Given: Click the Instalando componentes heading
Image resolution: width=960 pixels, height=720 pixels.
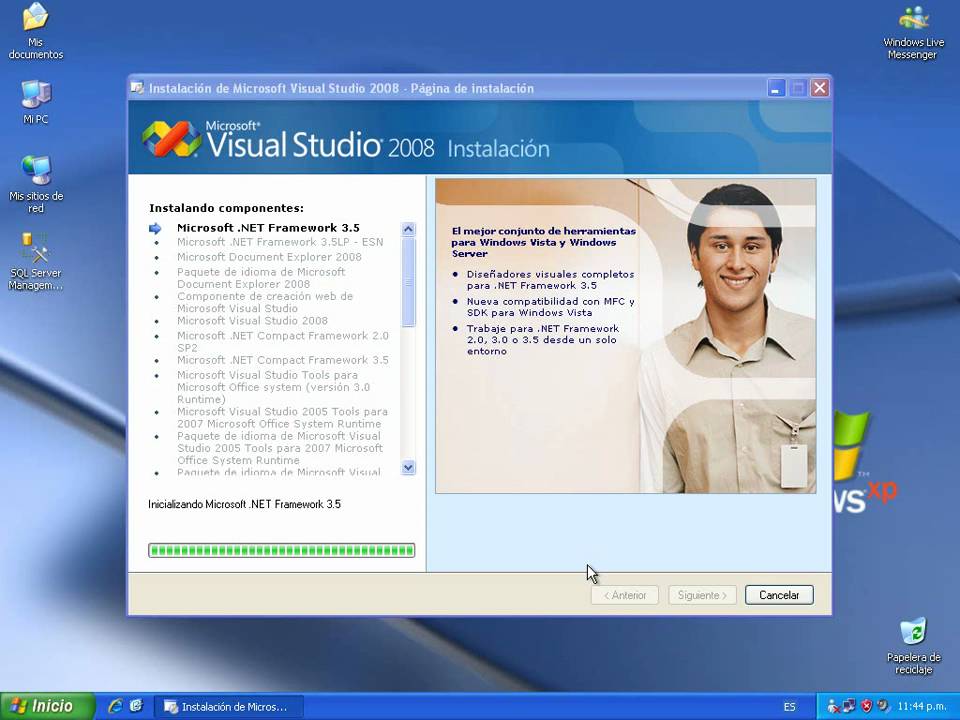Looking at the screenshot, I should pyautogui.click(x=227, y=208).
